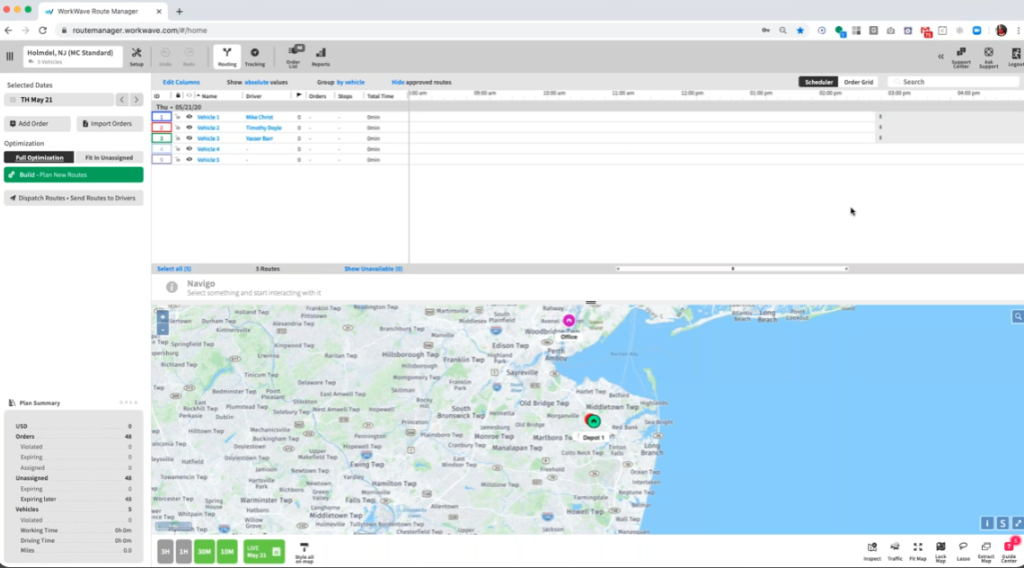Reload the page in the browser
This screenshot has width=1024, height=568.
pyautogui.click(x=42, y=30)
